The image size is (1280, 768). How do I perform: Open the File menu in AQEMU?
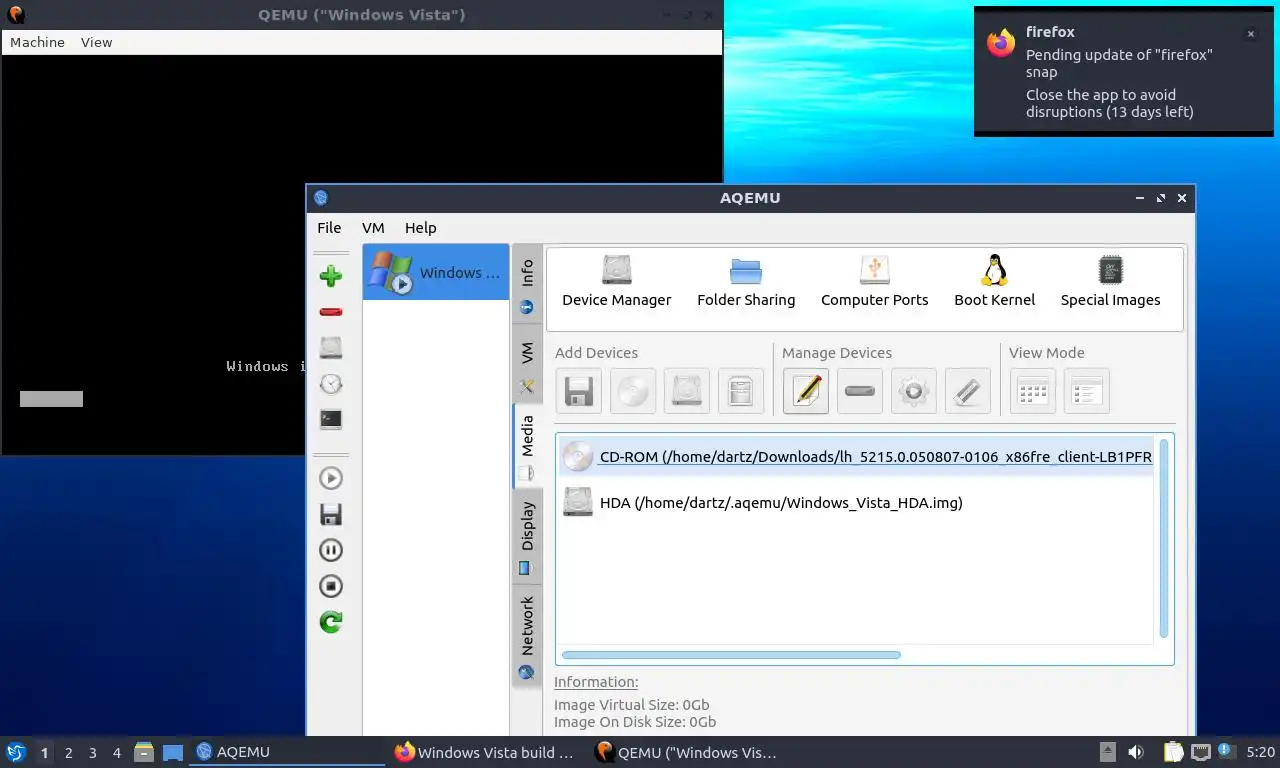click(329, 228)
